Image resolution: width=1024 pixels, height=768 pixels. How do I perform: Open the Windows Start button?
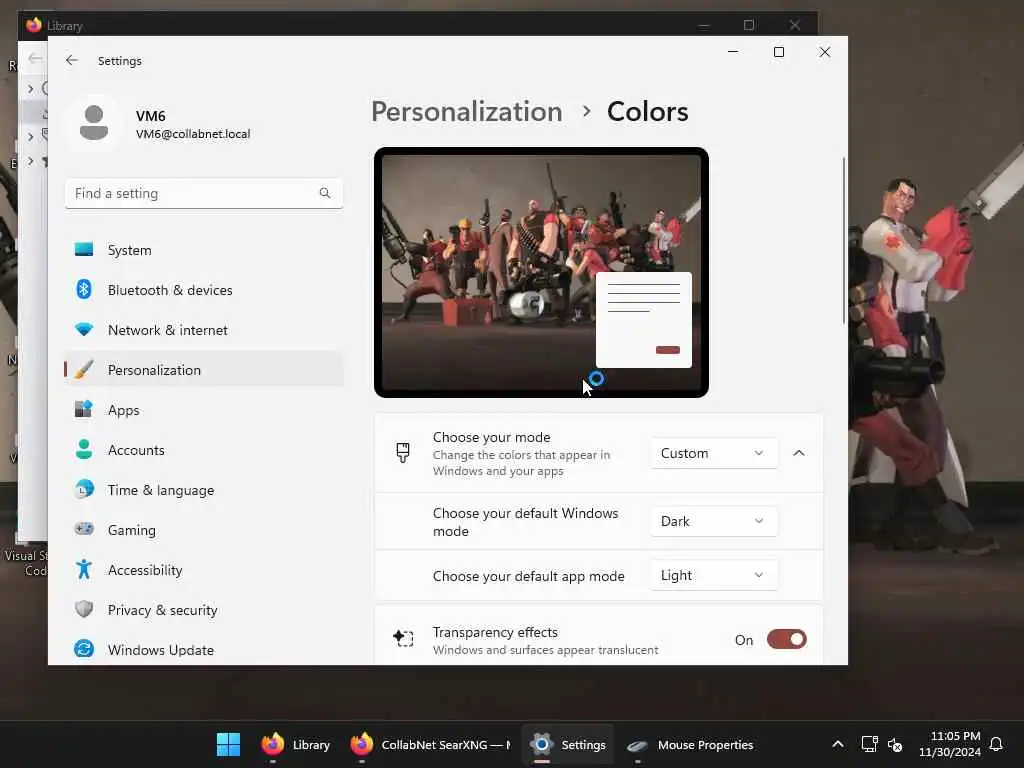[228, 744]
